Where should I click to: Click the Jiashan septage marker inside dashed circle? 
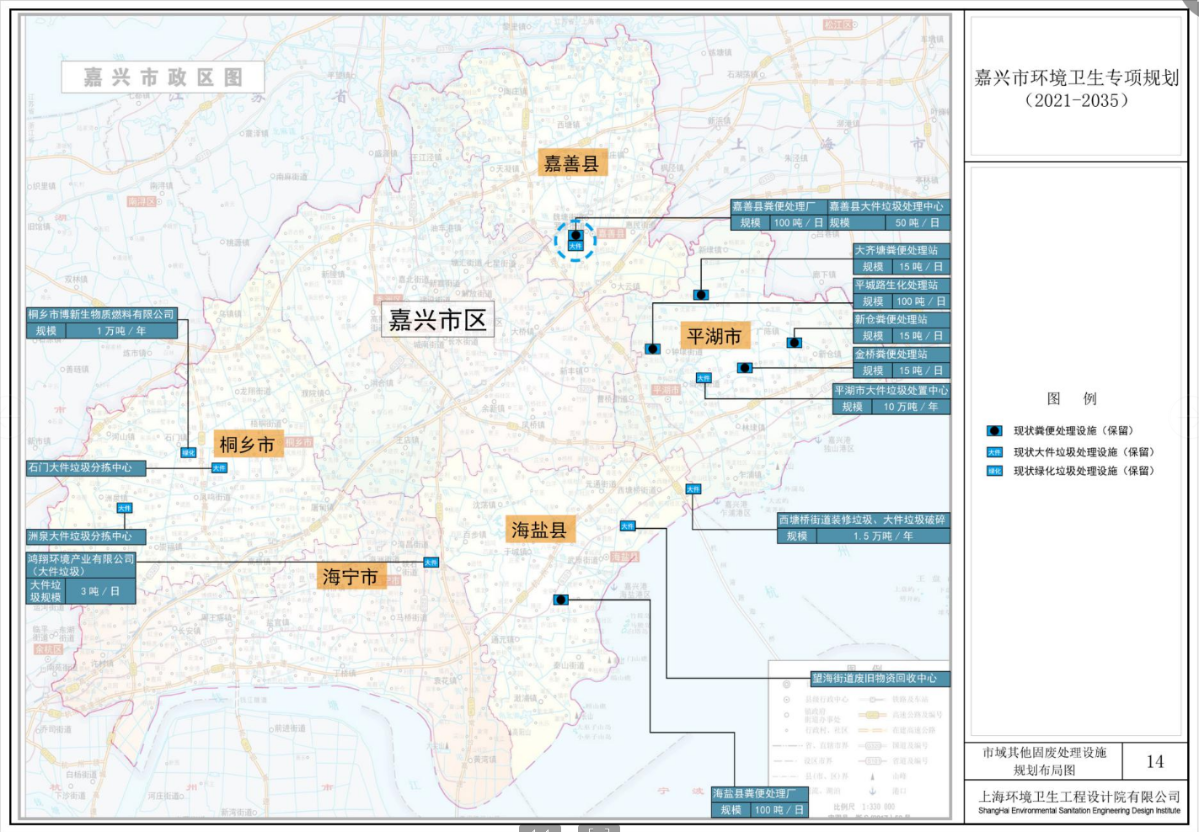coord(576,235)
